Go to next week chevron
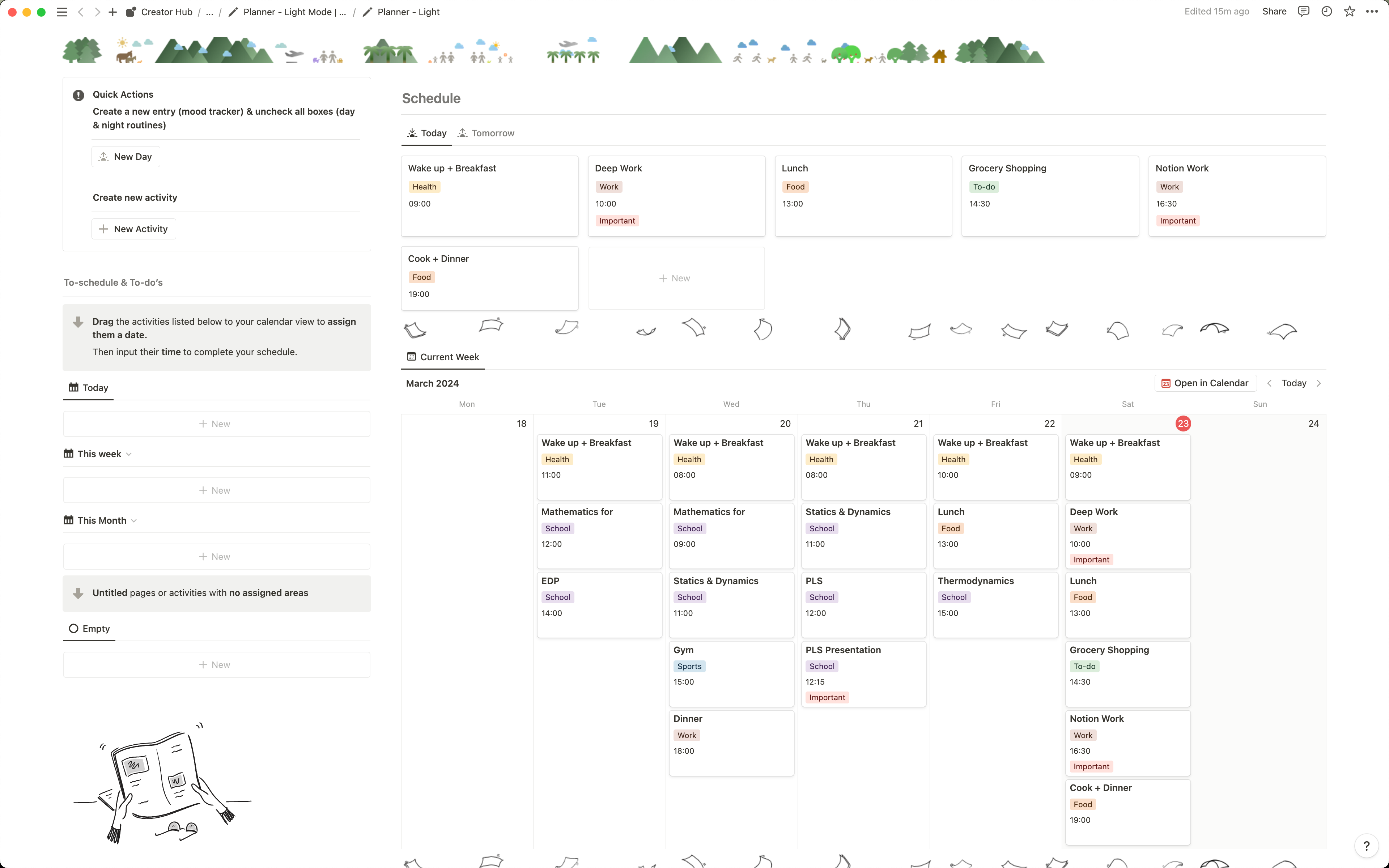This screenshot has height=868, width=1389. pyautogui.click(x=1319, y=383)
